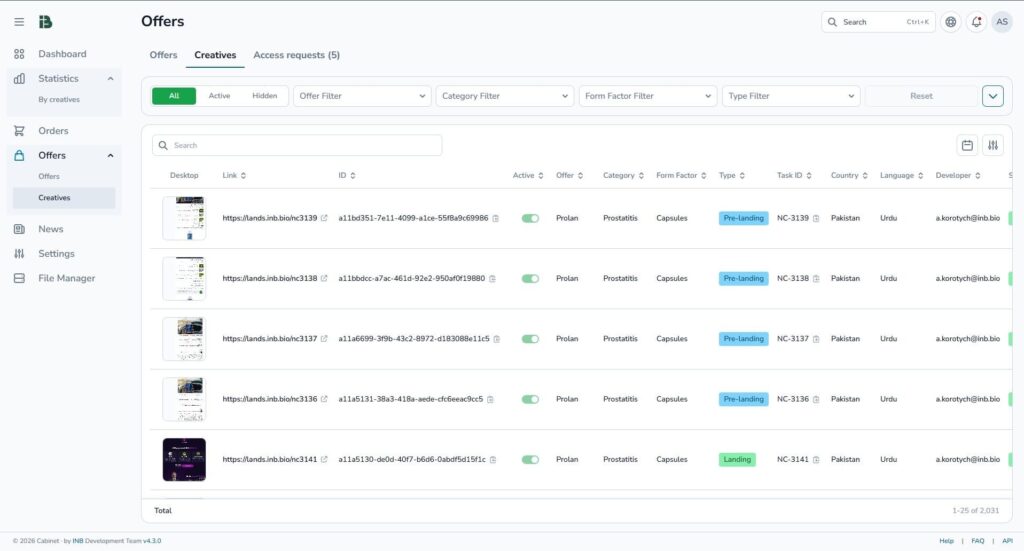Switch off Active for Landing NC-3141
This screenshot has height=551, width=1024.
pyautogui.click(x=530, y=460)
